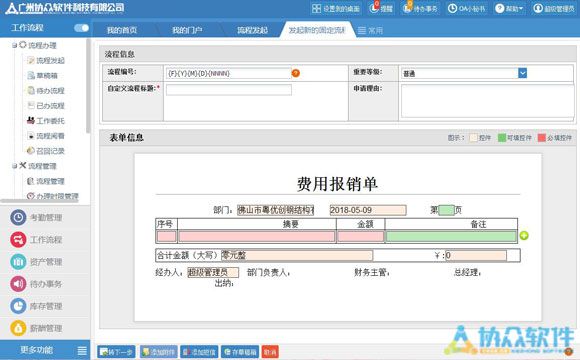Click the 资产管理 module icon

(x=18, y=262)
